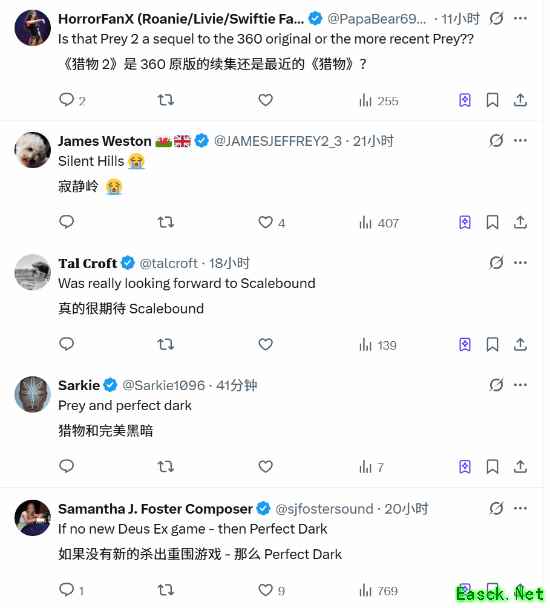Open three-dot menu on Sarkie's tweet
550x608 pixels.
[x=520, y=385]
